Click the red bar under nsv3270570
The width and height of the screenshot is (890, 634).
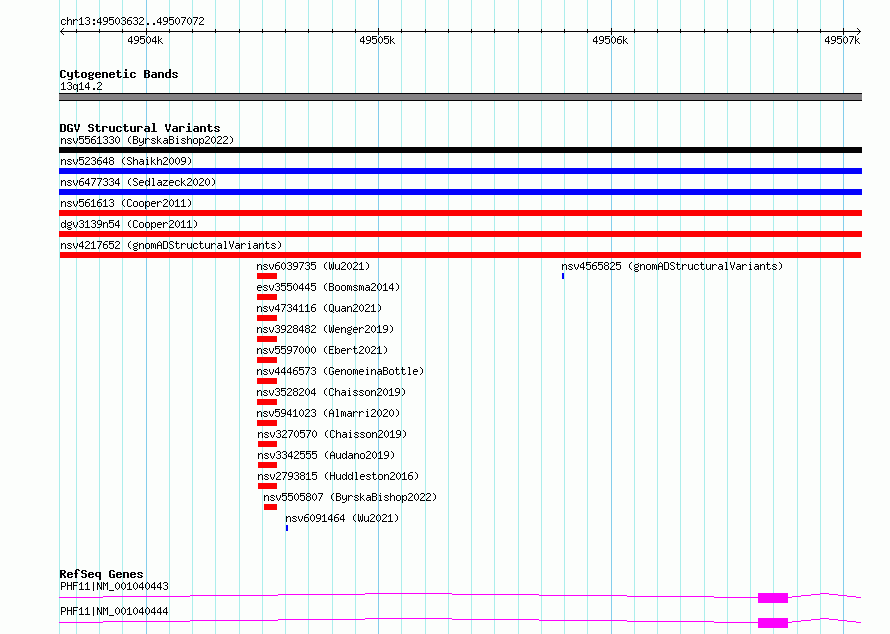pos(267,444)
